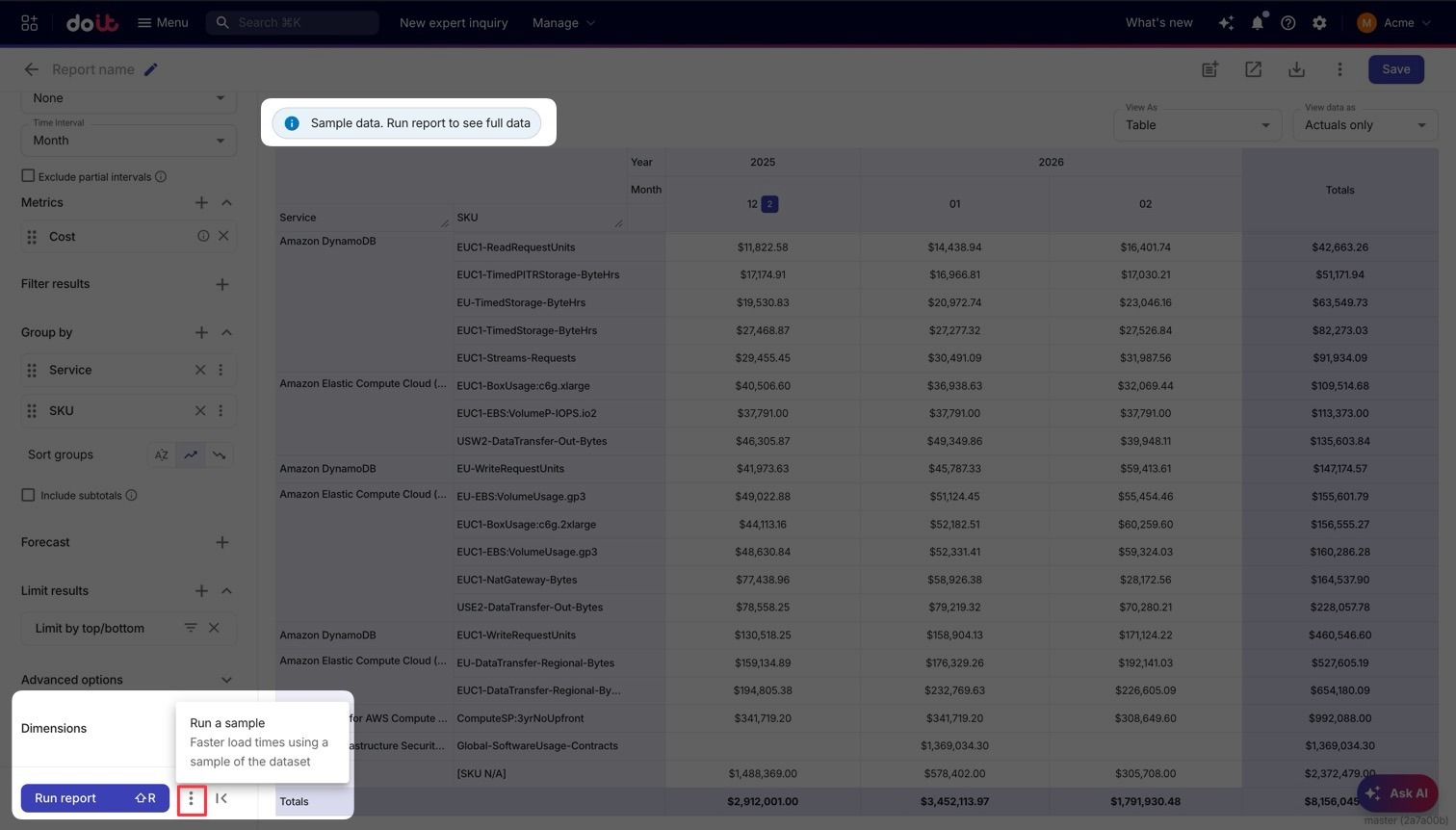Click the Dimensions label

click(54, 729)
